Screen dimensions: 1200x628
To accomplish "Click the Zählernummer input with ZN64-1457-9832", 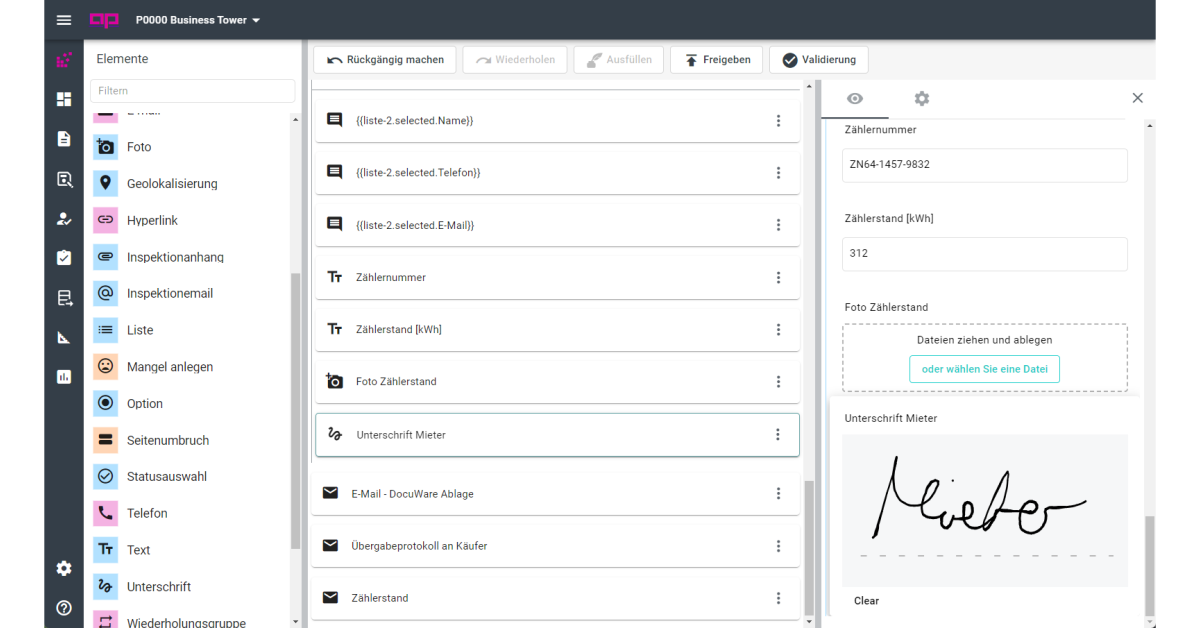I will coord(985,165).
